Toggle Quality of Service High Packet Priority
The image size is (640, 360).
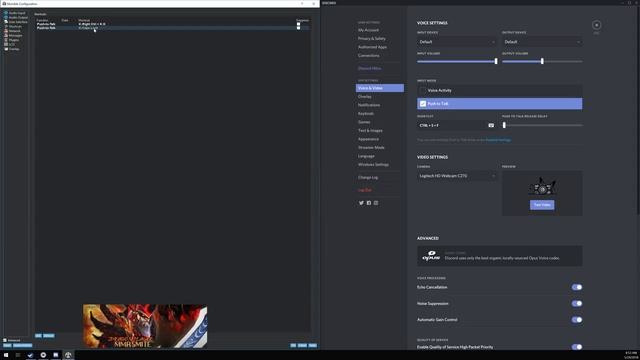(x=577, y=347)
